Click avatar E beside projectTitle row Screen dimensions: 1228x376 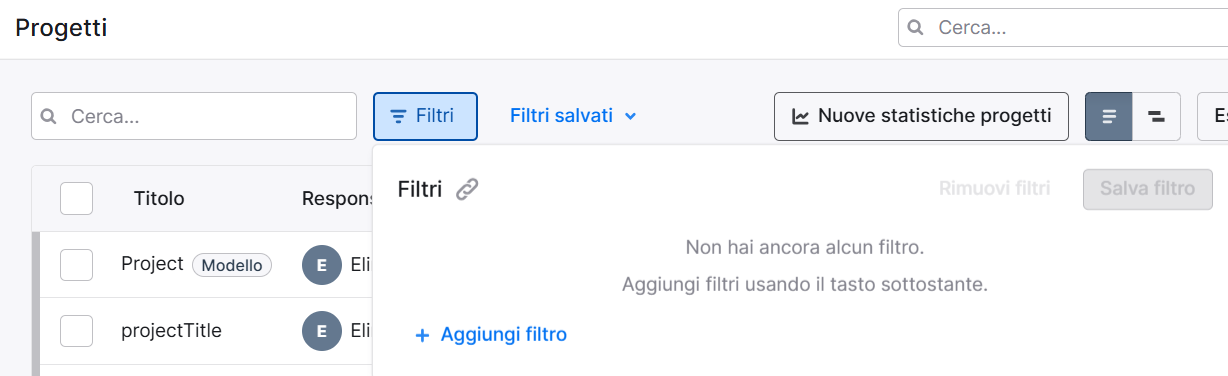coord(321,331)
